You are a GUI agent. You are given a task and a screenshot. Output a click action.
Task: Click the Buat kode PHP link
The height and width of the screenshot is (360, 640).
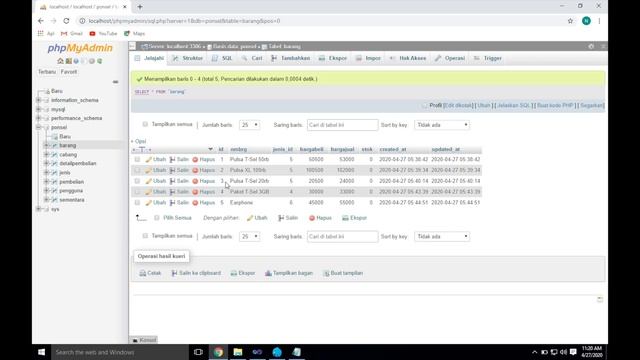[555, 105]
